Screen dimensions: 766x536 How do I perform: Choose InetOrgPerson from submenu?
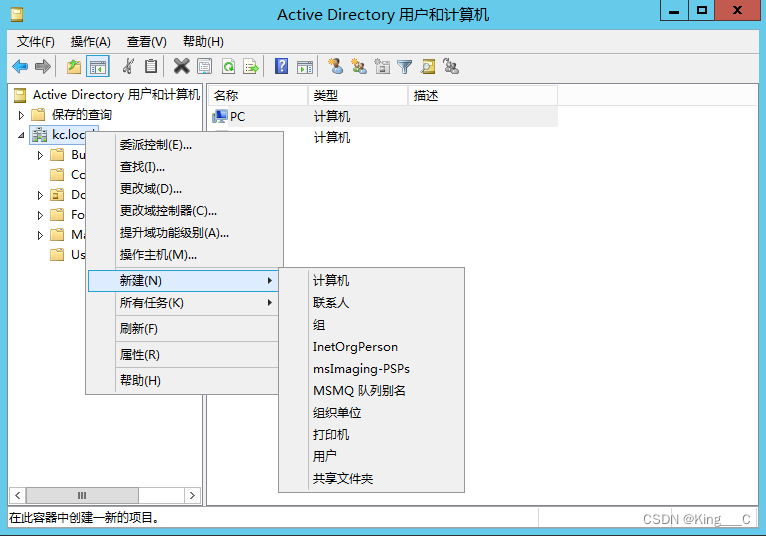pos(371,346)
